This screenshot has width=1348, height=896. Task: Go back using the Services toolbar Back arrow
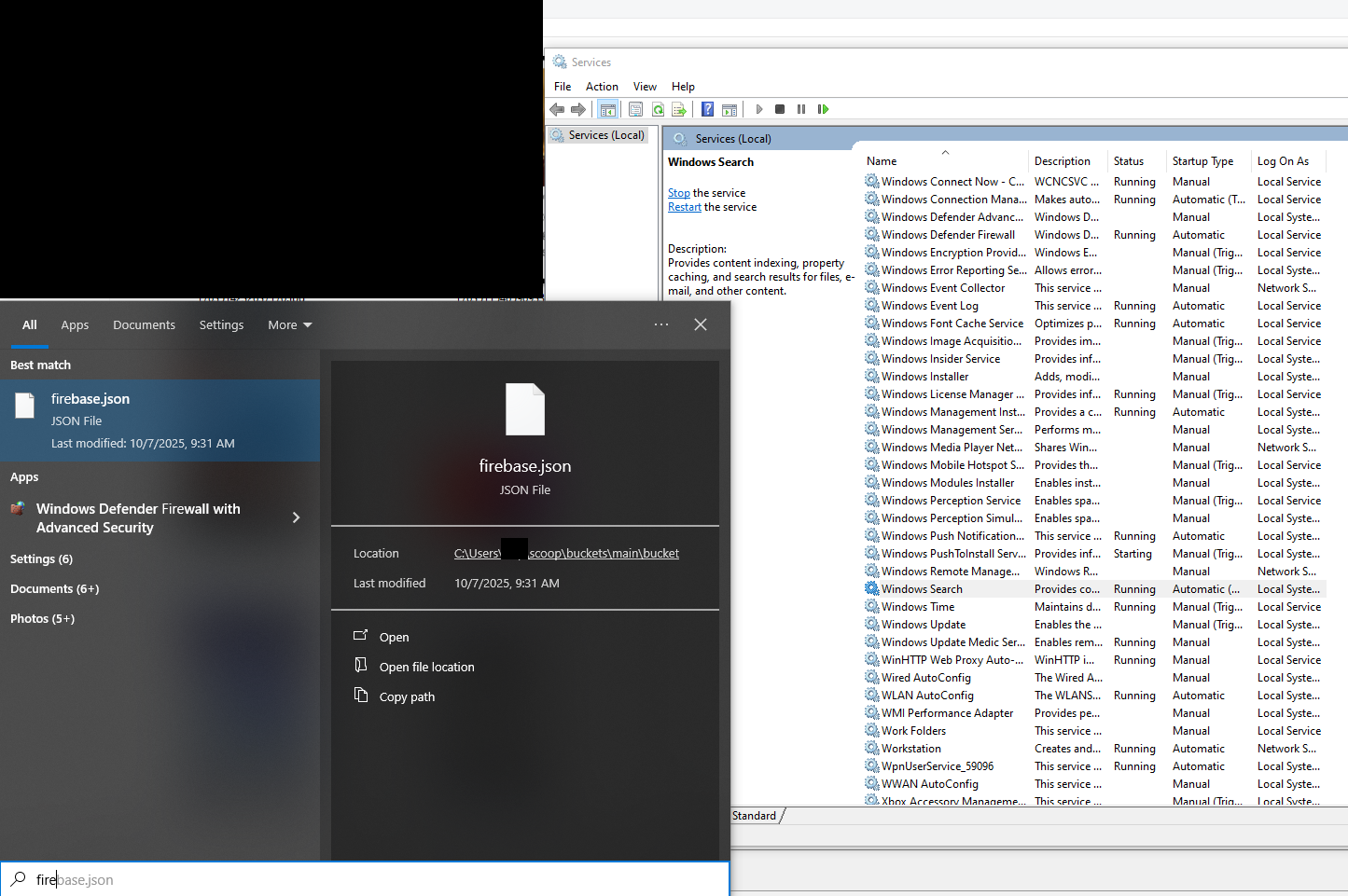tap(557, 109)
